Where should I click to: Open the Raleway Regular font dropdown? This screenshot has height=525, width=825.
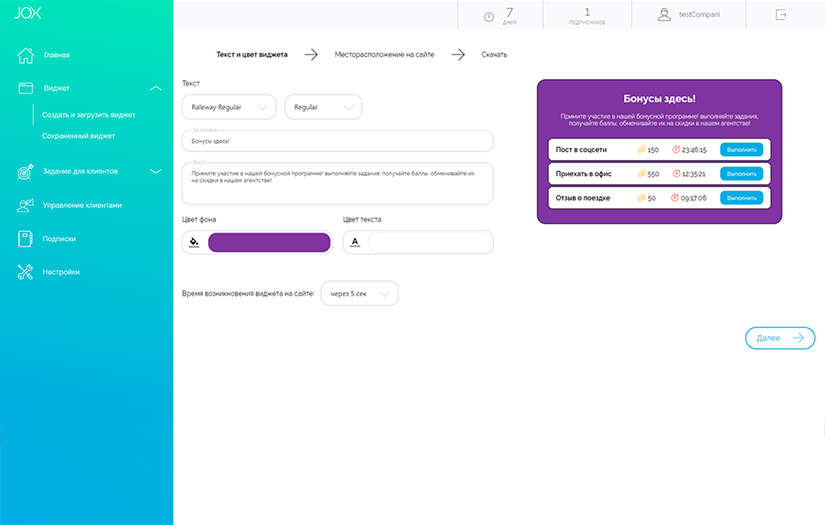coord(229,107)
